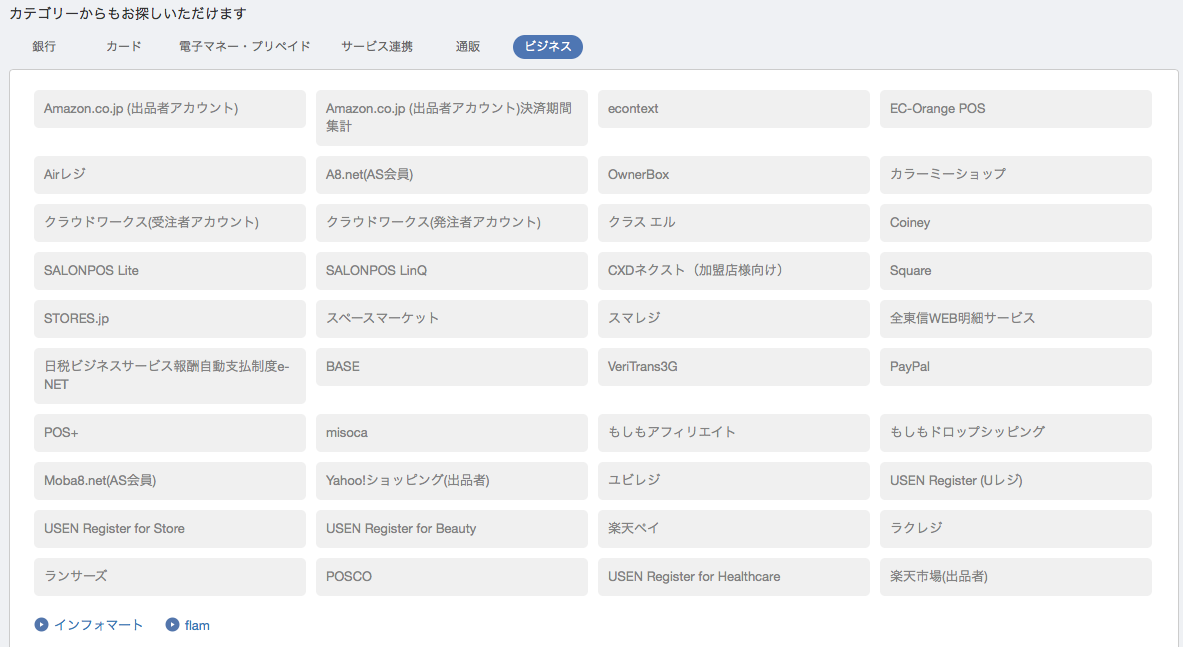The width and height of the screenshot is (1183, 647).
Task: Select もしもドロップシッピング service
Action: 1016,433
